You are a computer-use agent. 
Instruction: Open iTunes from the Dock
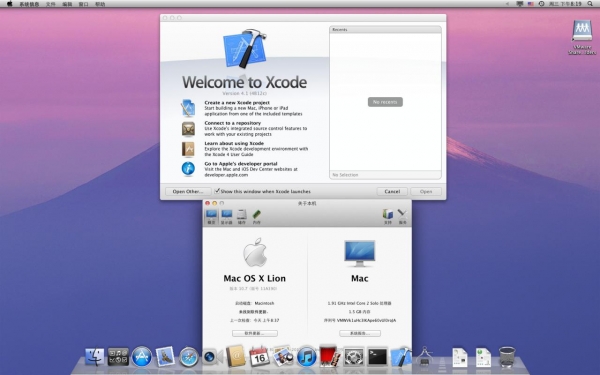[307, 357]
